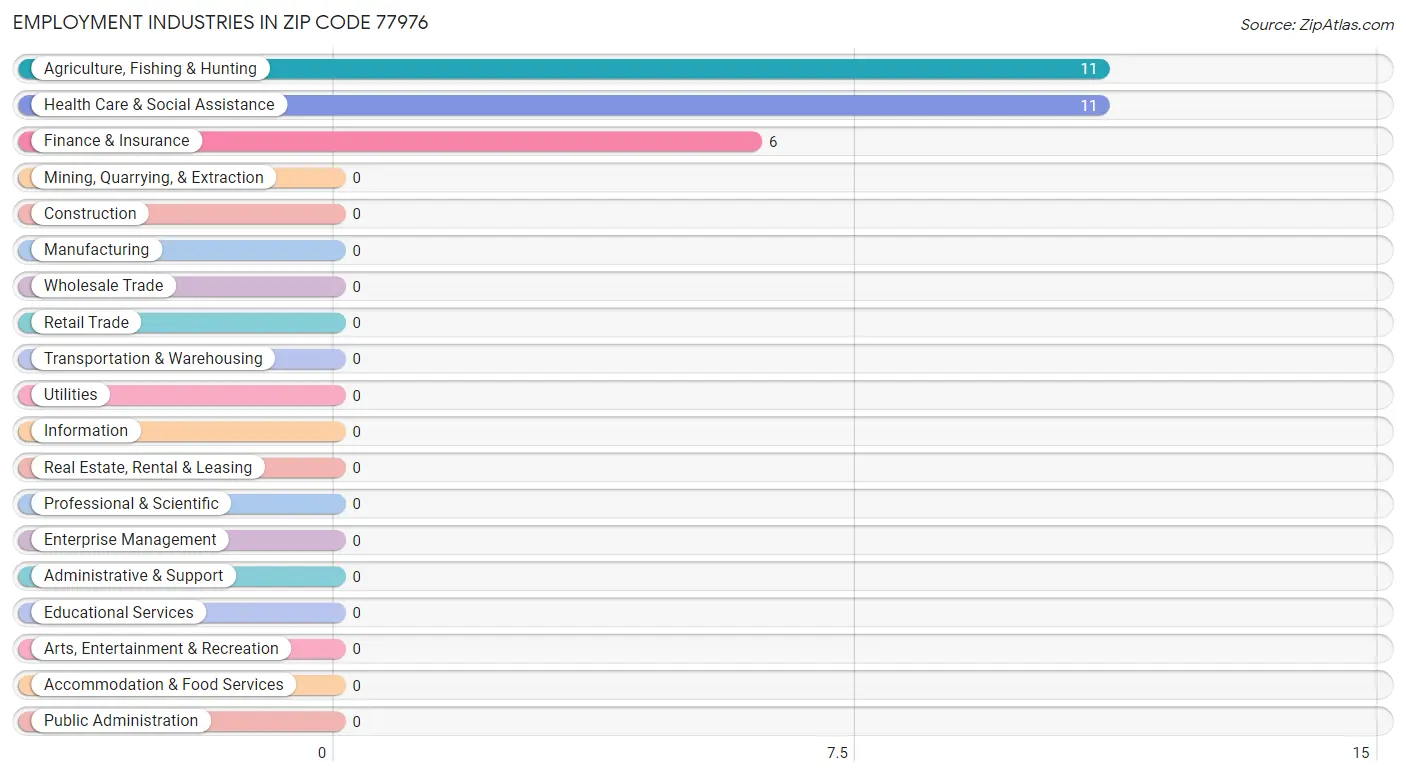Select the Mining, Quarrying, & Extraction label

154,177
